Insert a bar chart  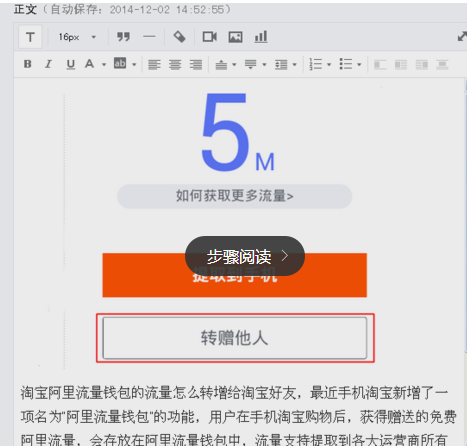click(261, 37)
